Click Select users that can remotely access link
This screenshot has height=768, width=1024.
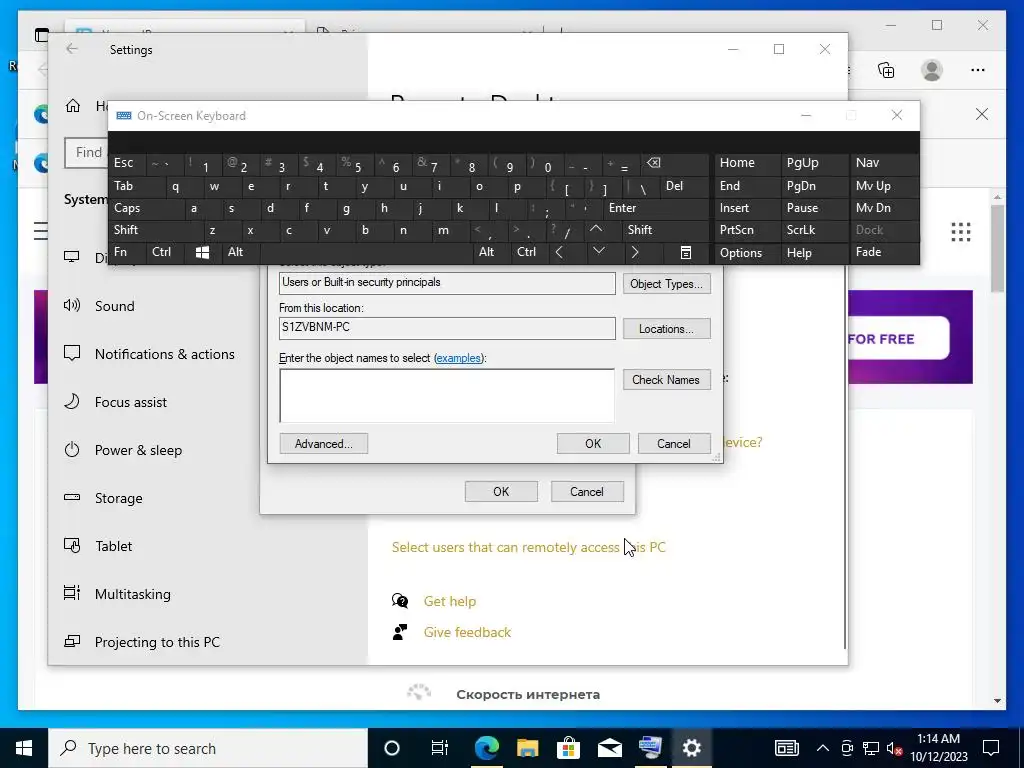click(528, 547)
